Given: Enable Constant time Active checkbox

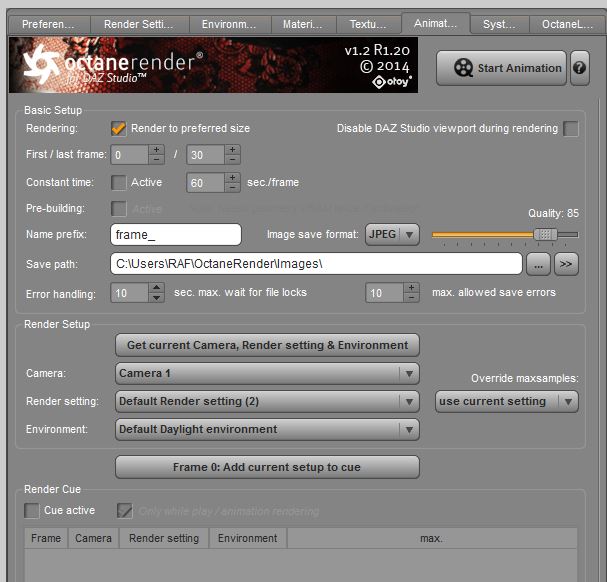Looking at the screenshot, I should 118,182.
